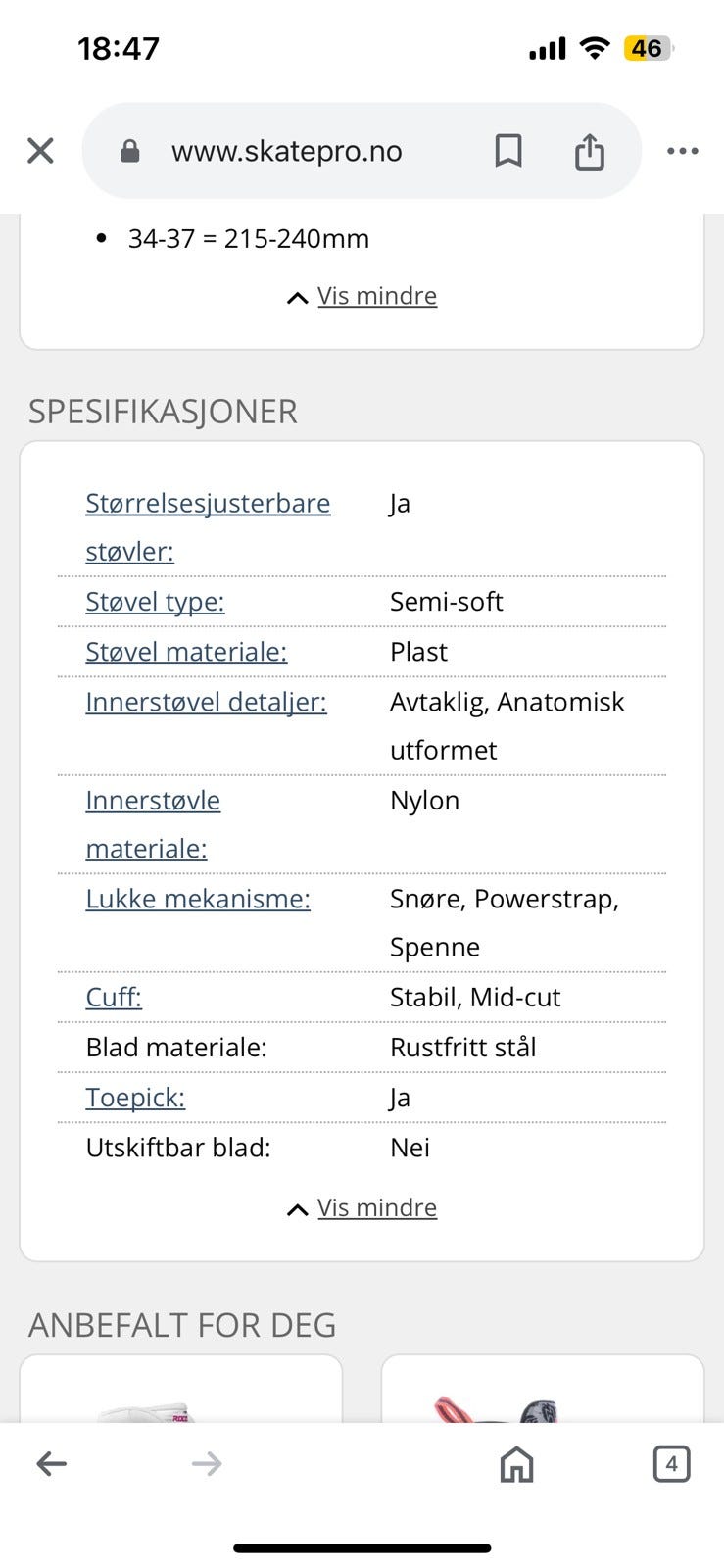Open the tabs counter showing 4
The image size is (724, 1568).
click(x=671, y=1464)
